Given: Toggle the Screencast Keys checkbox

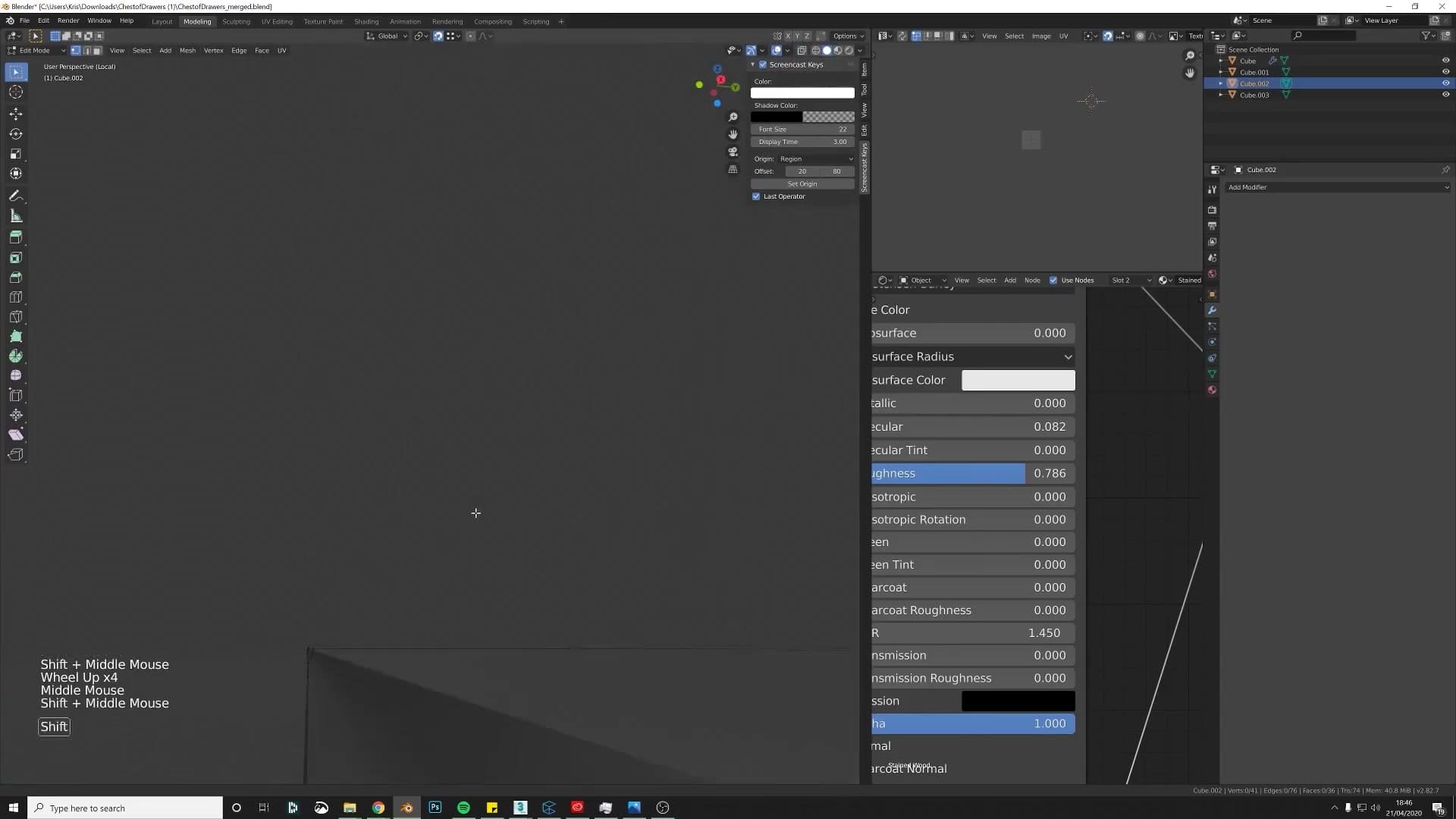Looking at the screenshot, I should coord(763,64).
